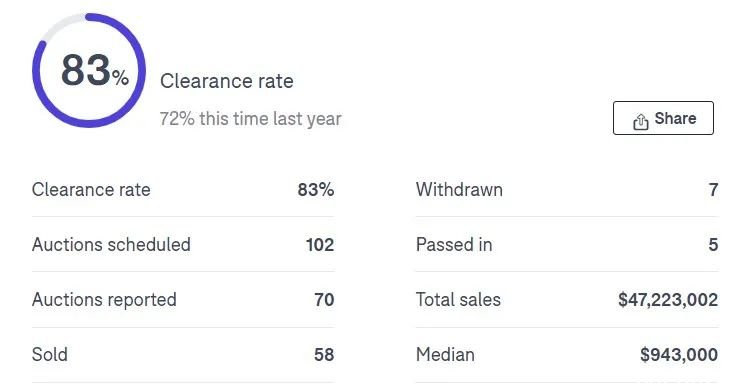Click the large 83% figure in circle
The image size is (747, 391).
pos(95,70)
